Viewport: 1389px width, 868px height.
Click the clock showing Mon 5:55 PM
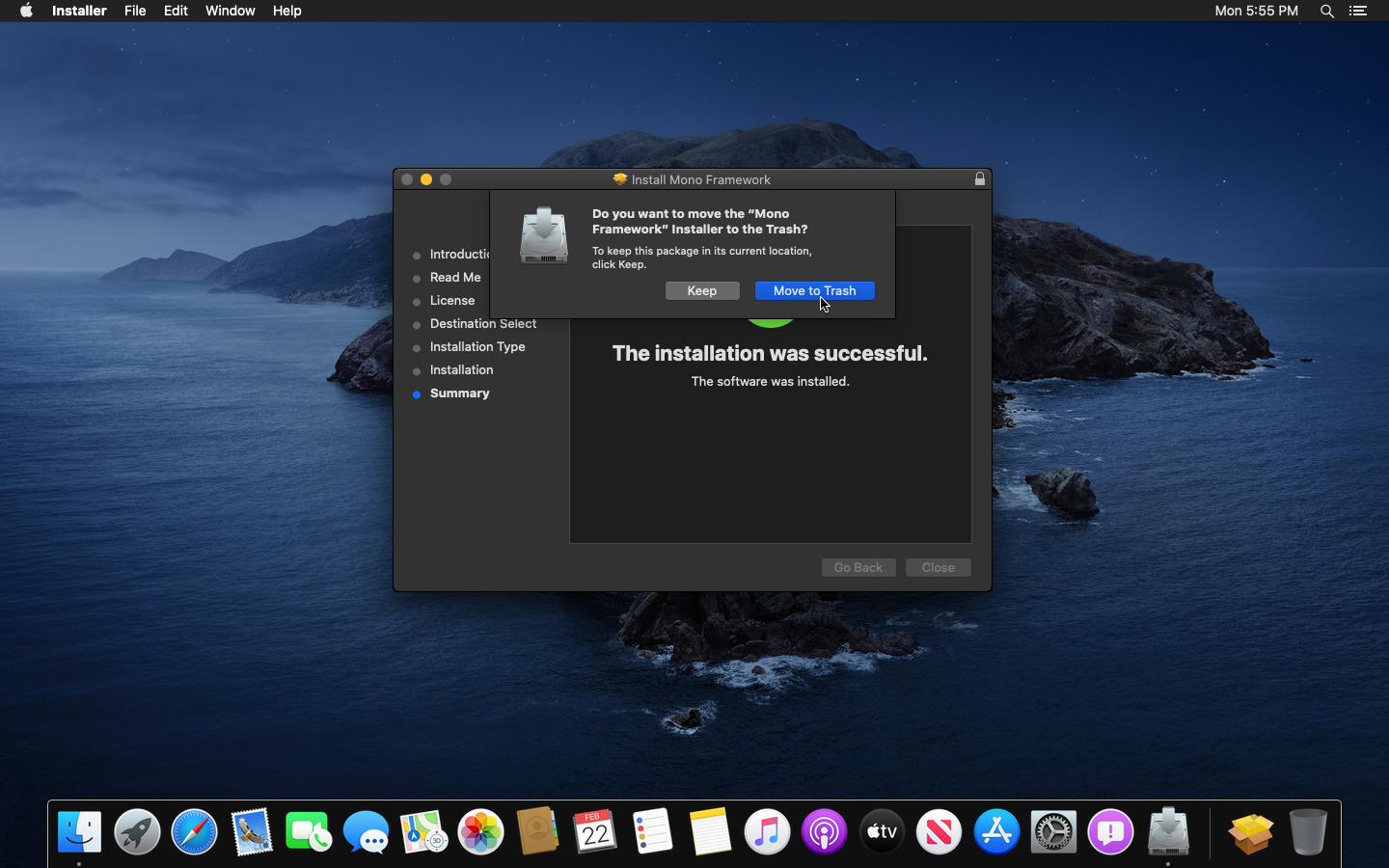pos(1256,11)
